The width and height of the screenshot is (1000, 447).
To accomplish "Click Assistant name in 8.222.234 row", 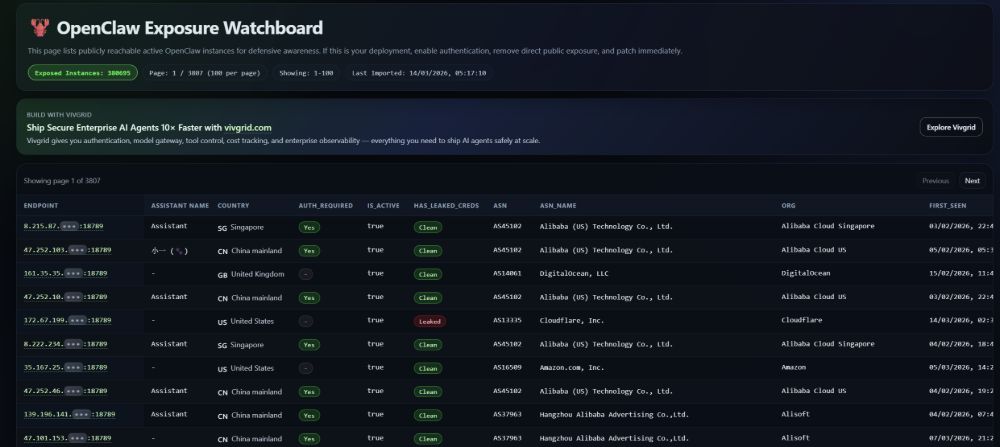I will pos(169,344).
